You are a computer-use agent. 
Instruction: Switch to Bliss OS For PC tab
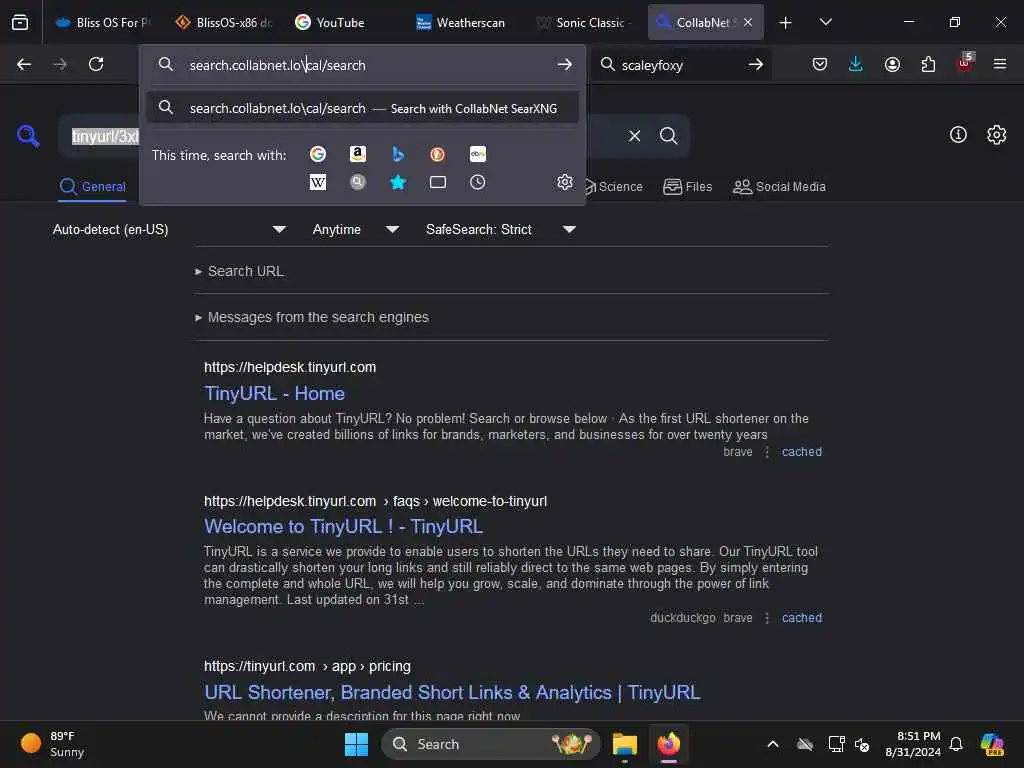click(x=103, y=22)
